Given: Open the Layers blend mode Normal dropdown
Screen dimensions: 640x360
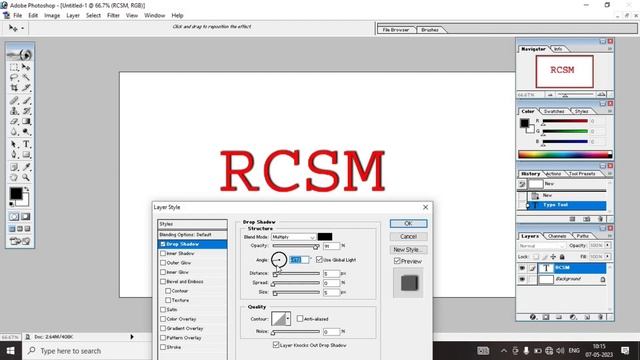Looking at the screenshot, I should point(542,246).
